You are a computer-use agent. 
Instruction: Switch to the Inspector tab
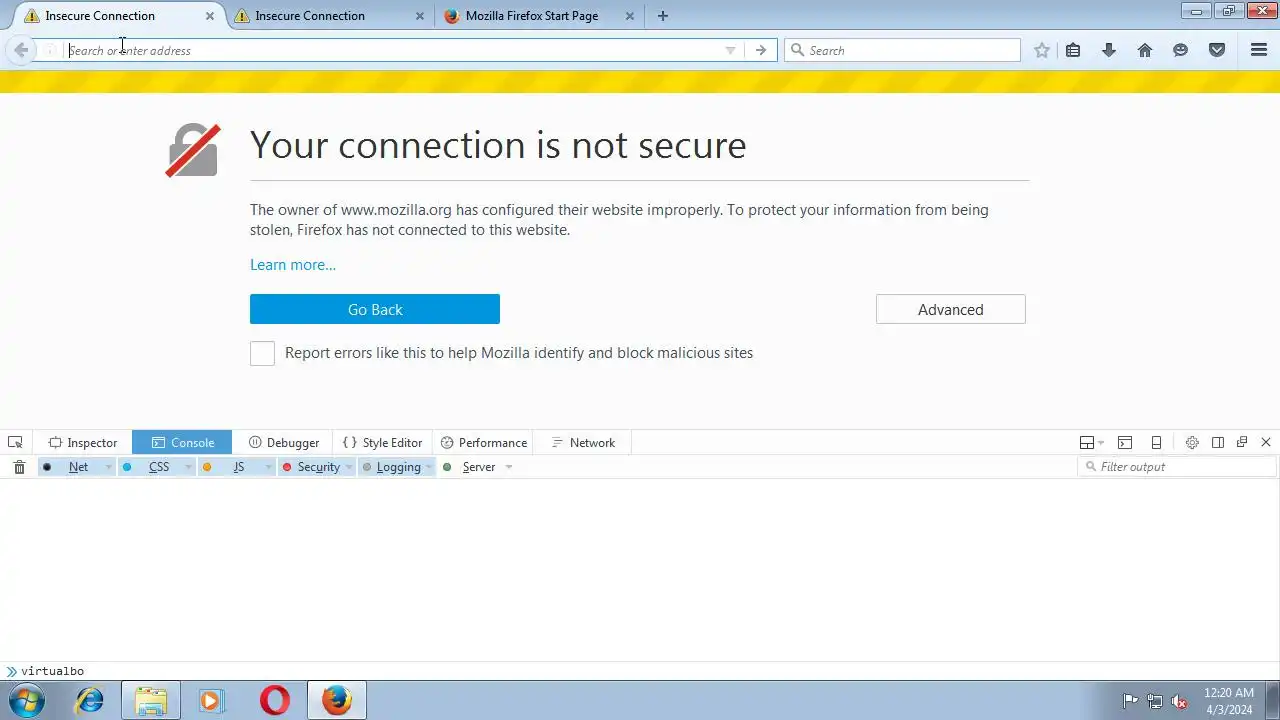pos(83,442)
